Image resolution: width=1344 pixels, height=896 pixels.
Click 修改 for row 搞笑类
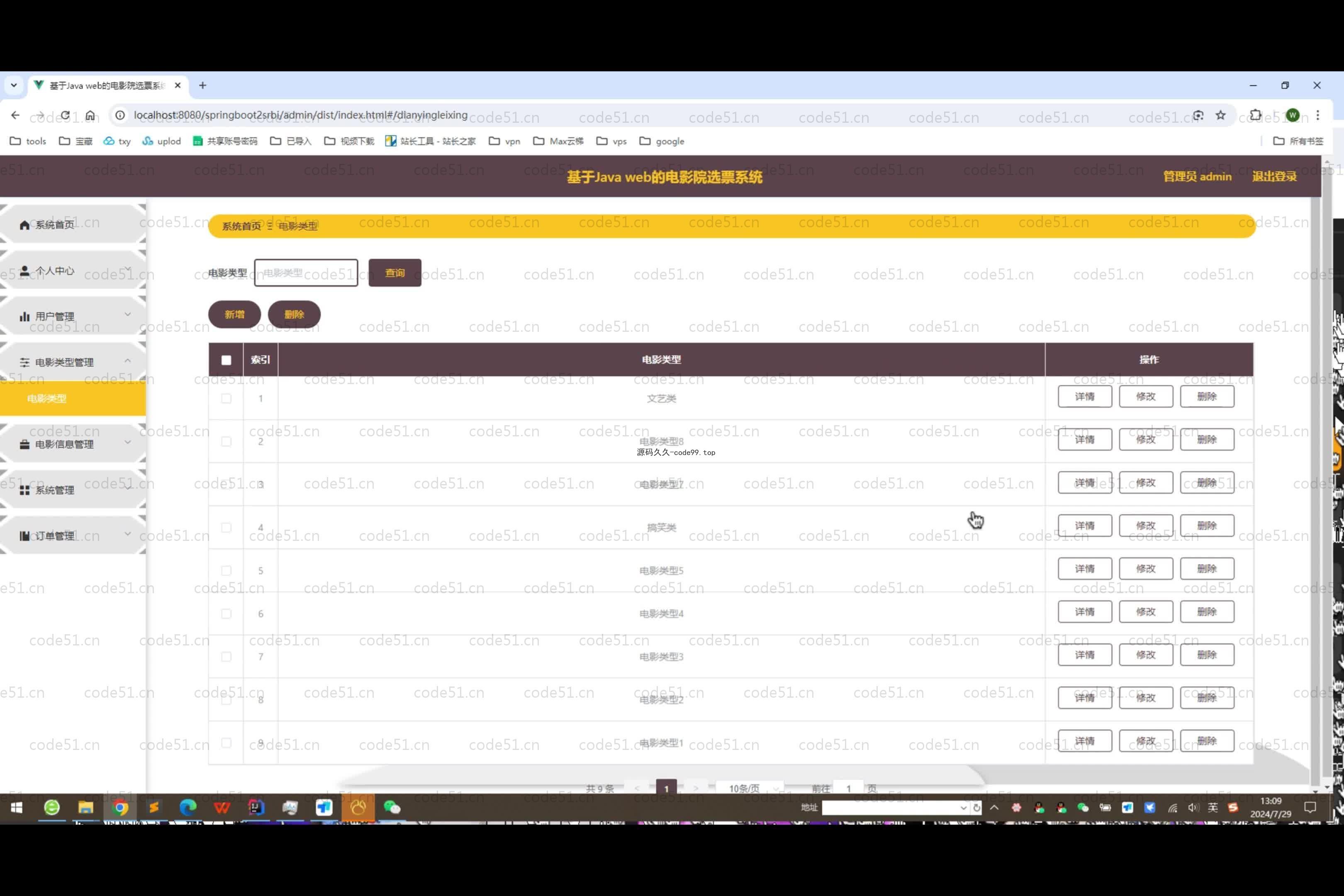pos(1146,526)
